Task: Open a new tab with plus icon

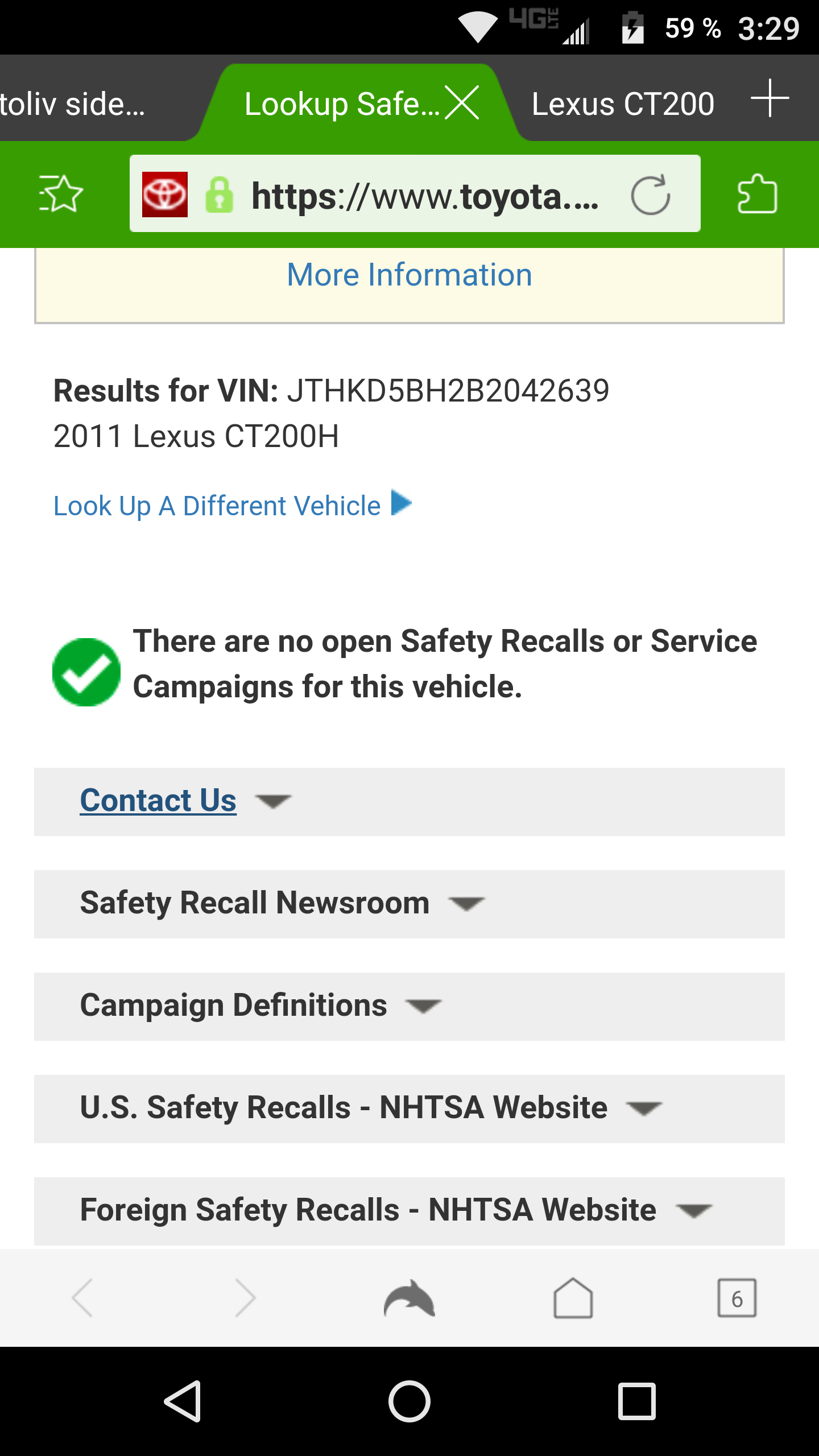Action: tap(770, 98)
